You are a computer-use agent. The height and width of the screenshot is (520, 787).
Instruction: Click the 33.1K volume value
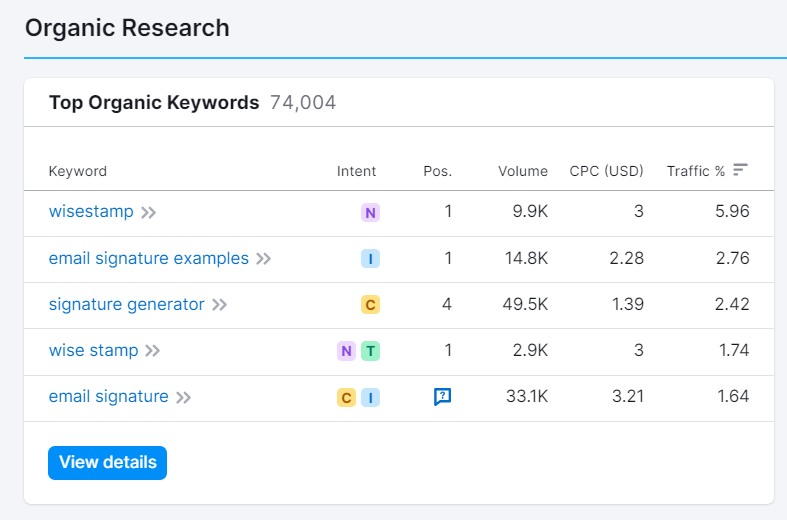click(x=527, y=396)
